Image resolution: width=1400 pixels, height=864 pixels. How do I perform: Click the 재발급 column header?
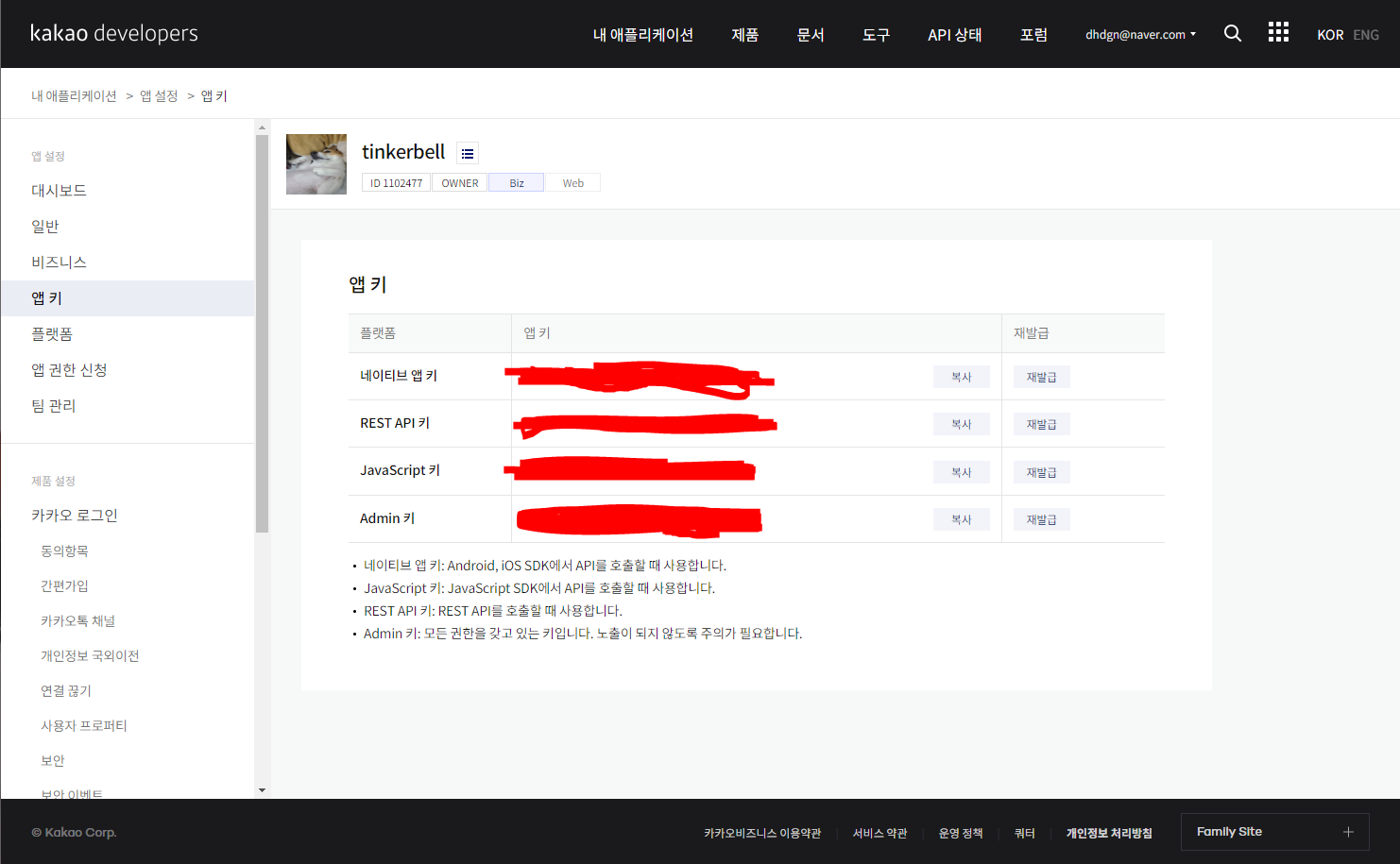coord(1032,333)
